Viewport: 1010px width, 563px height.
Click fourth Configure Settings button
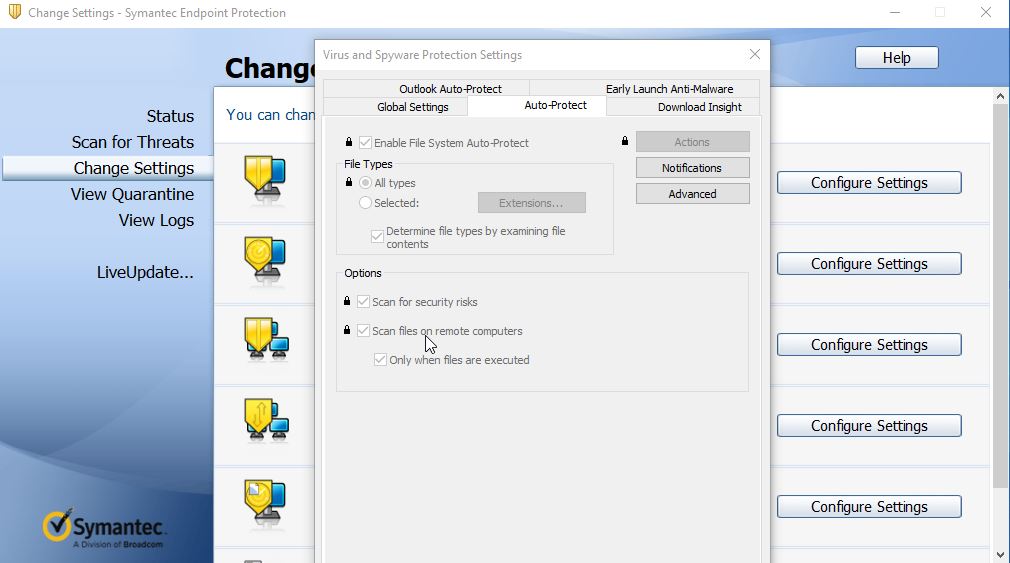869,426
